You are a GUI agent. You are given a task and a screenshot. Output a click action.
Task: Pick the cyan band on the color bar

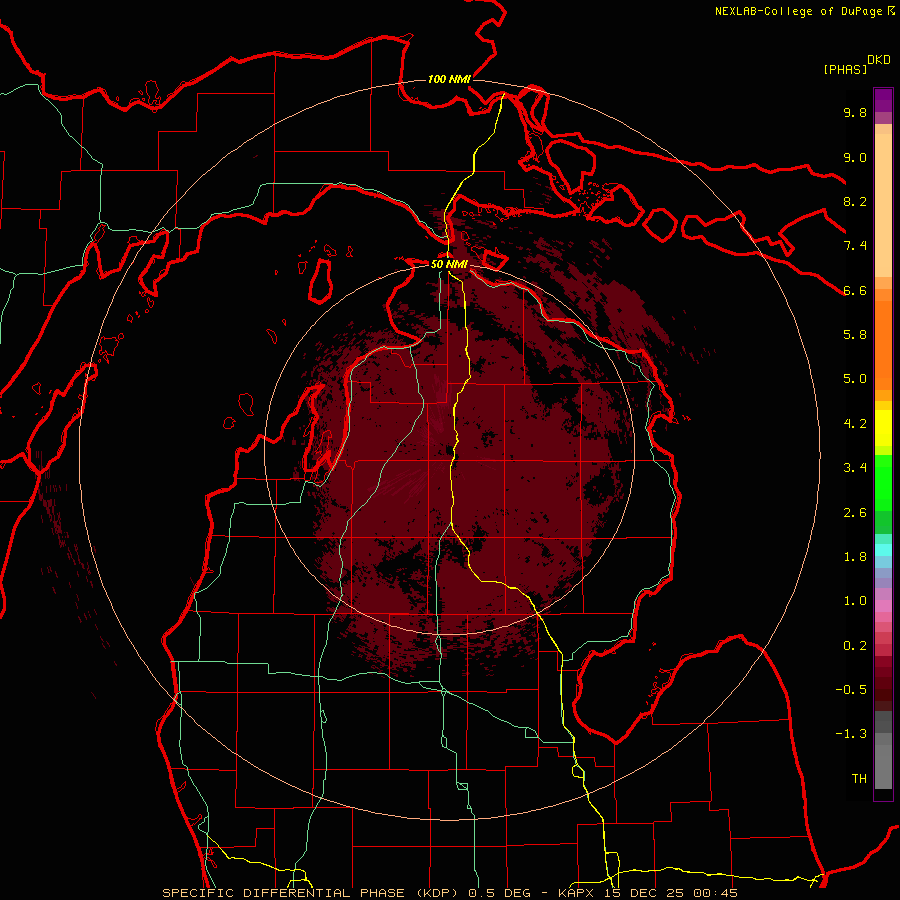883,550
